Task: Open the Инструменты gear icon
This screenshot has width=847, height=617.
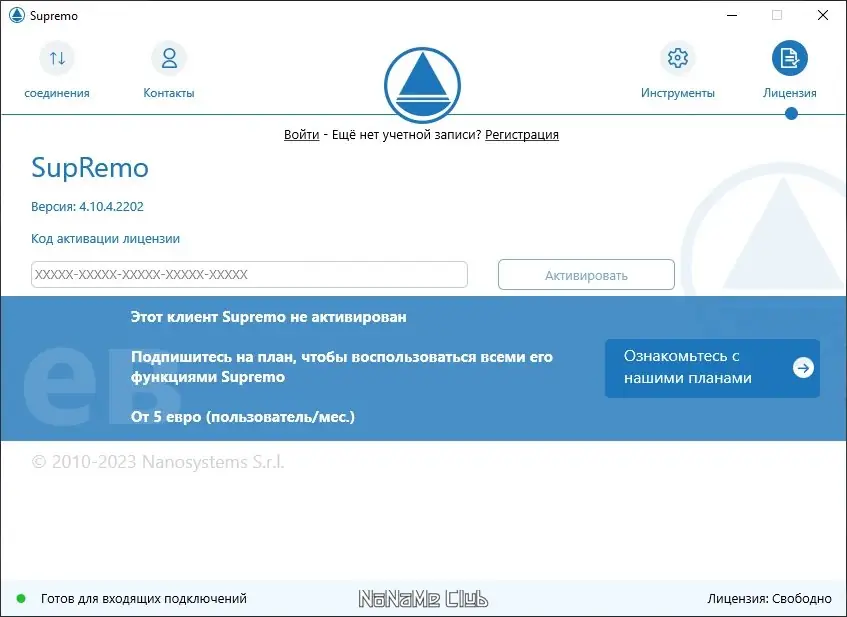Action: (x=678, y=58)
